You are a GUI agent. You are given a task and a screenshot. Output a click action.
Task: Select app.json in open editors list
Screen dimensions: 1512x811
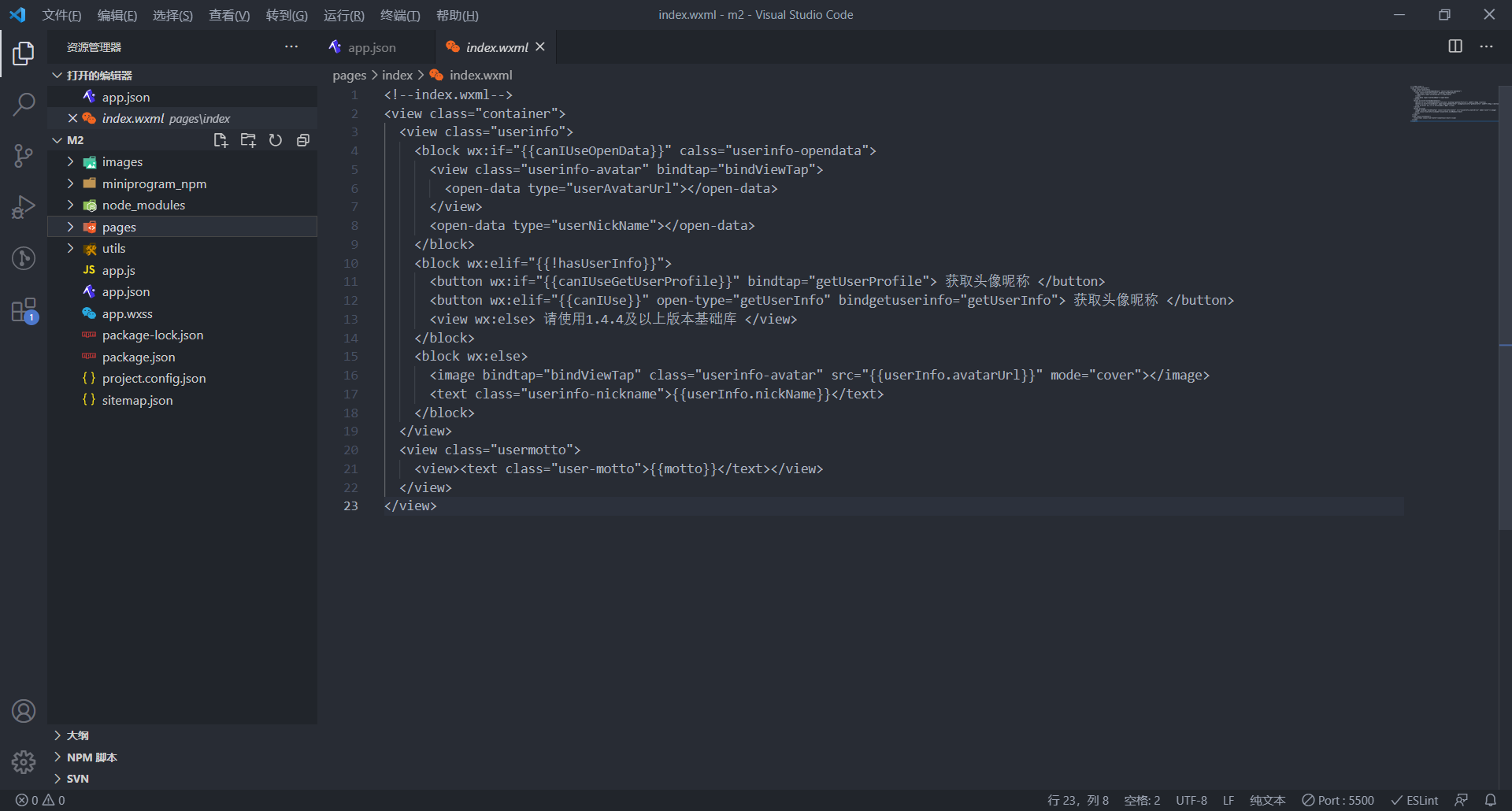[x=182, y=97]
